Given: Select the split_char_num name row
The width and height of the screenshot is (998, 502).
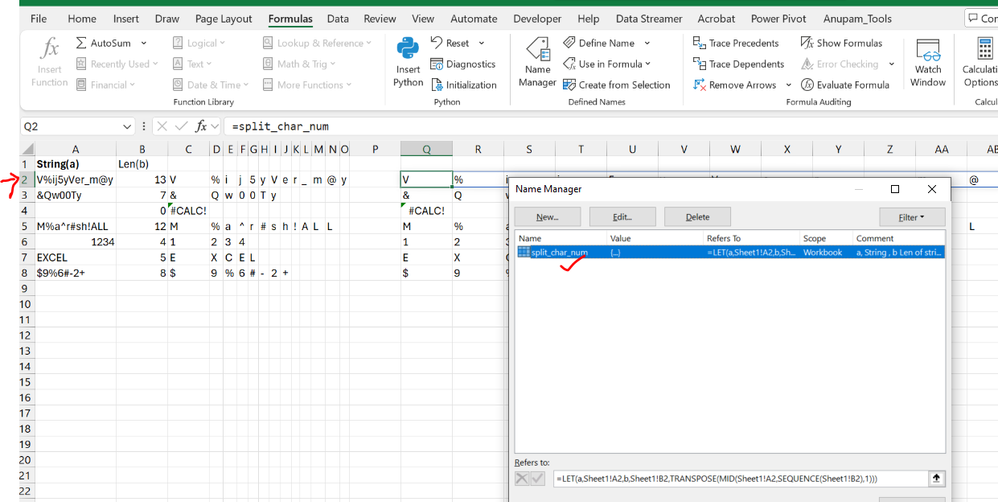Looking at the screenshot, I should pos(730,253).
